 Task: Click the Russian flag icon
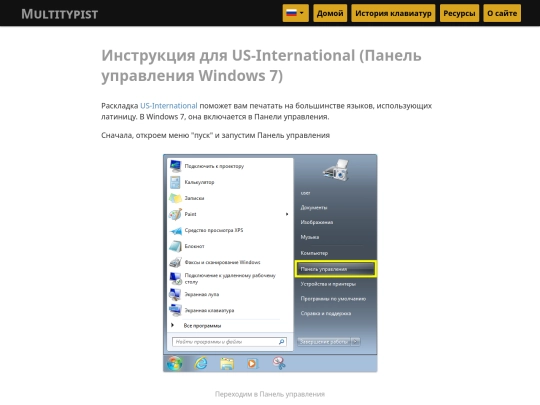pyautogui.click(x=291, y=13)
